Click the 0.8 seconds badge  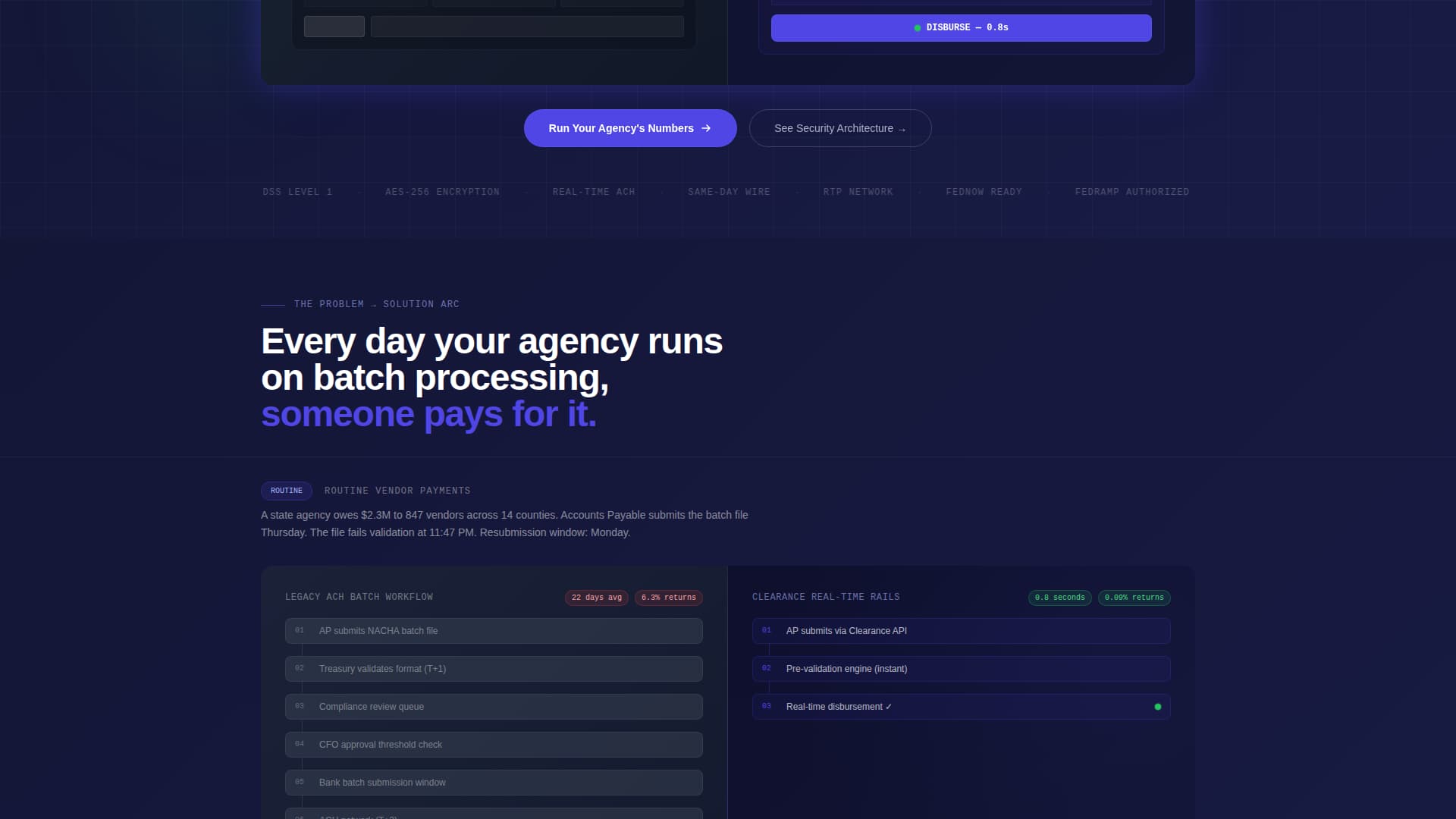coord(1059,597)
